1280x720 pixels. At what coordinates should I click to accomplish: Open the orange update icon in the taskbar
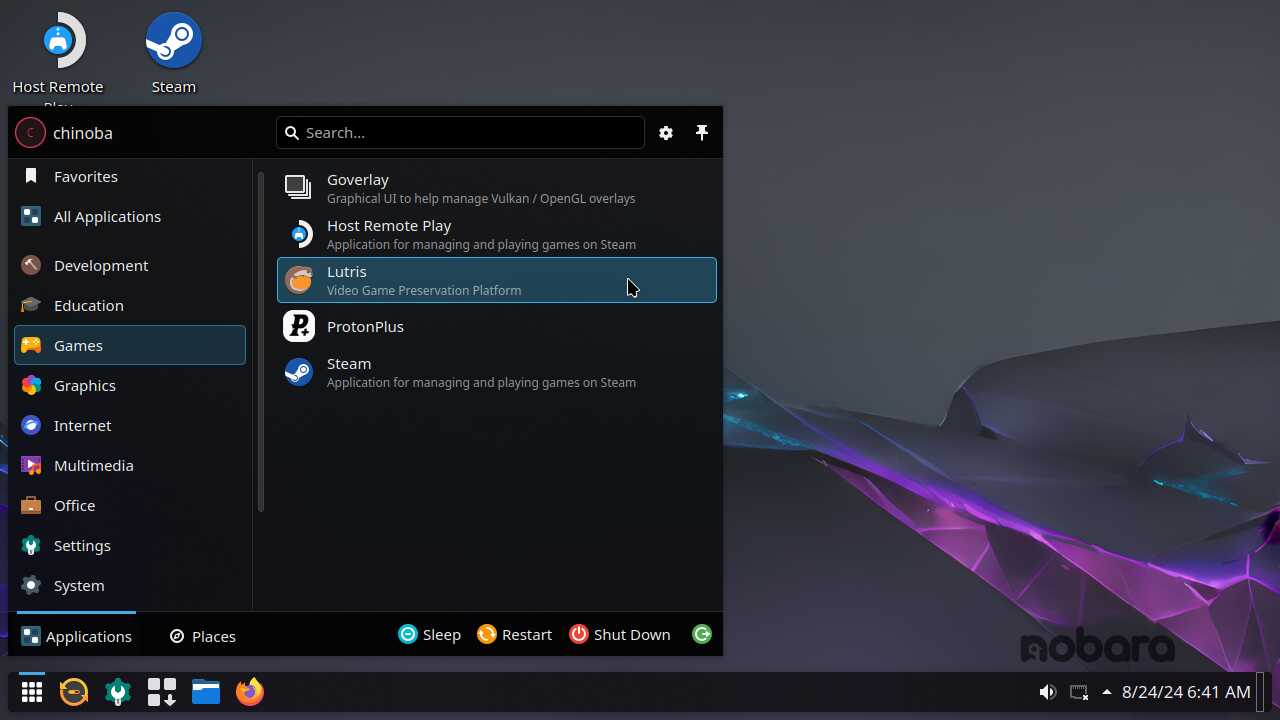pyautogui.click(x=74, y=691)
